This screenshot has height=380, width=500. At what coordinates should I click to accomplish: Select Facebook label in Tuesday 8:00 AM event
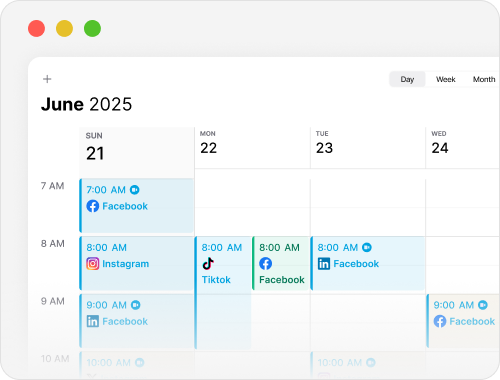(356, 264)
